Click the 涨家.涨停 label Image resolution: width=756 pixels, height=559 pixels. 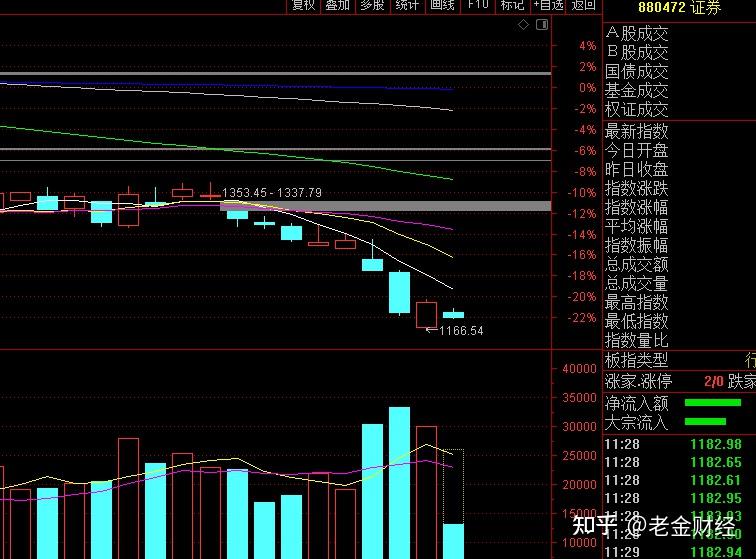point(638,381)
